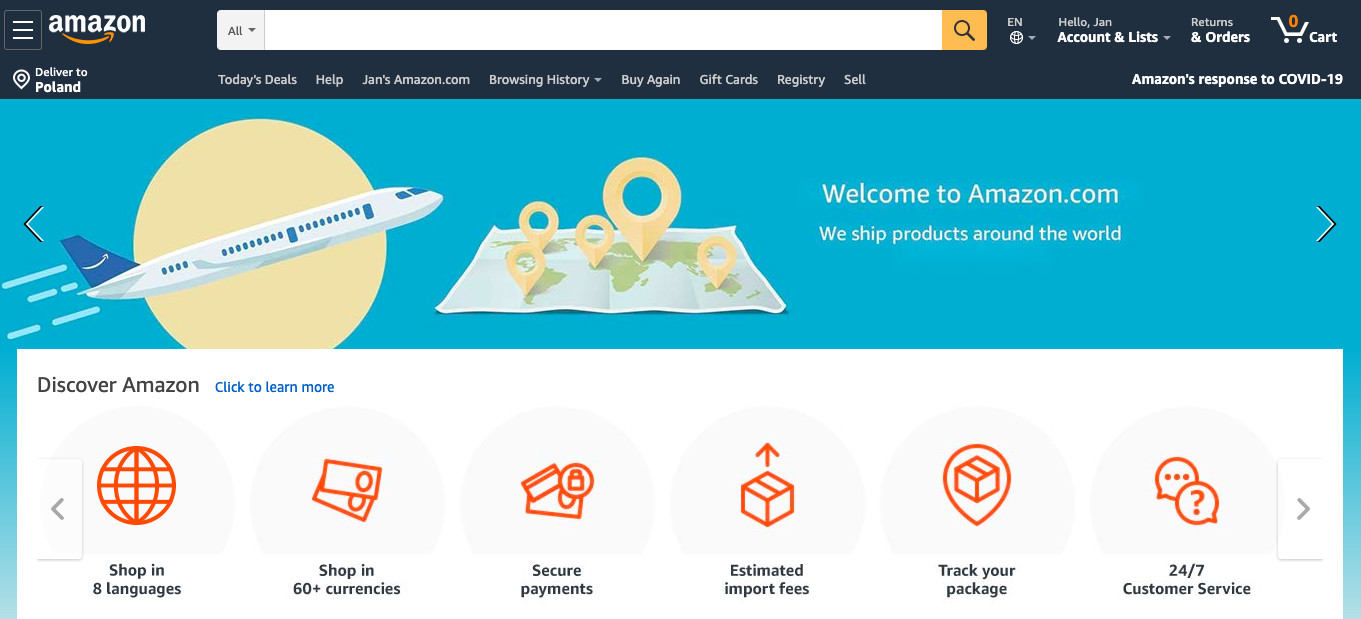The width and height of the screenshot is (1361, 619).
Task: Open Amazon's response to COVID-19 link
Action: (x=1237, y=79)
